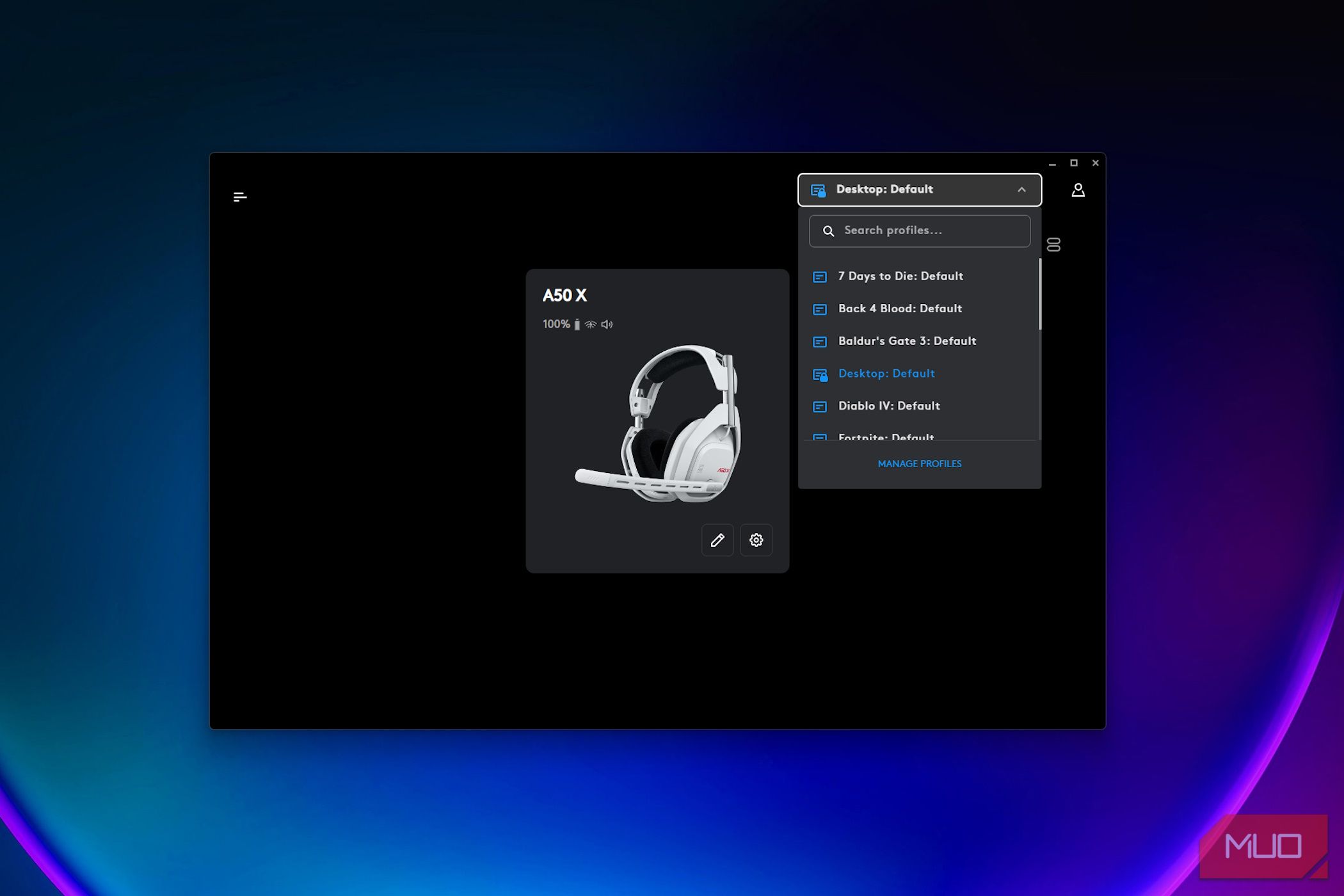1344x896 pixels.
Task: Click the volume status icon on the A50 X card
Action: (x=605, y=324)
